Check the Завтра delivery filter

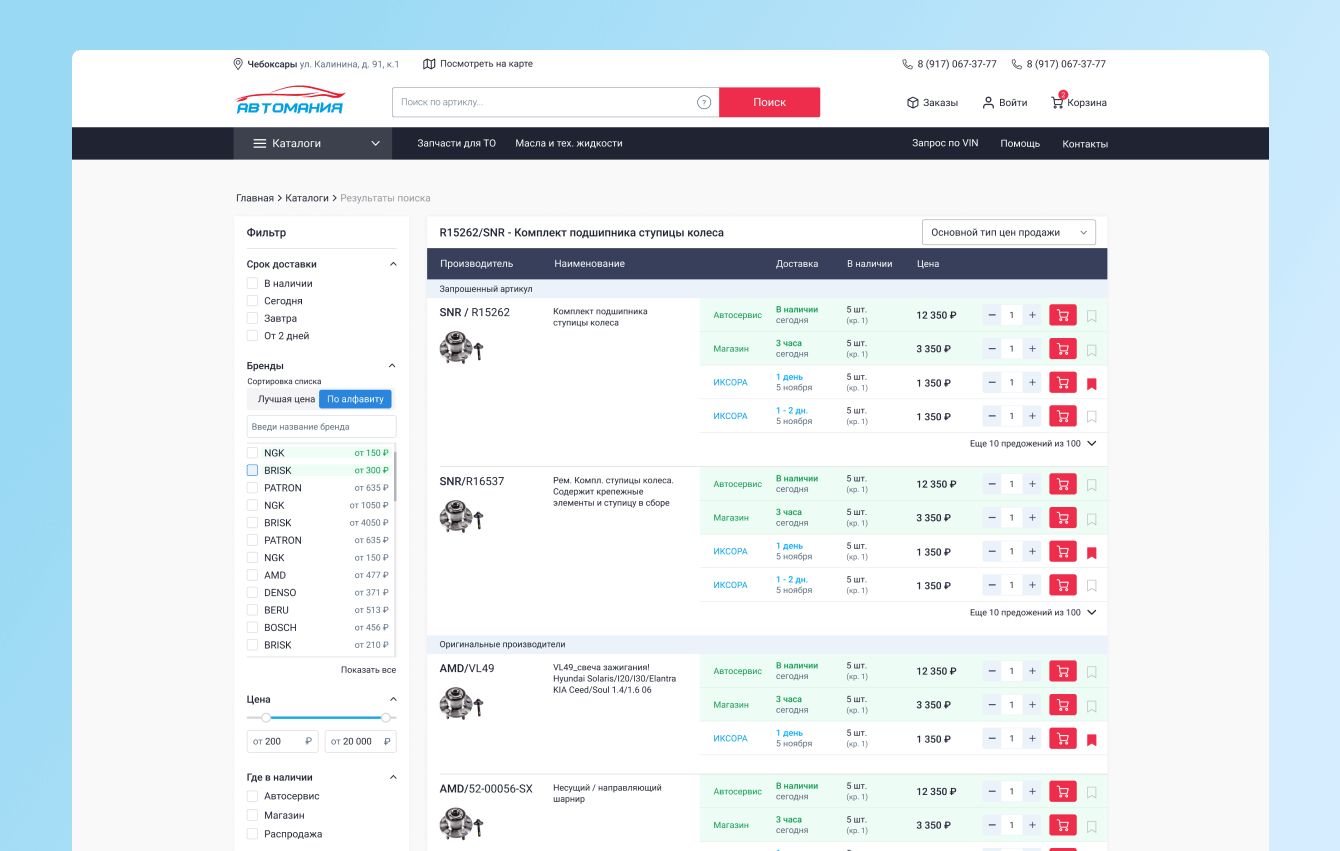click(253, 318)
